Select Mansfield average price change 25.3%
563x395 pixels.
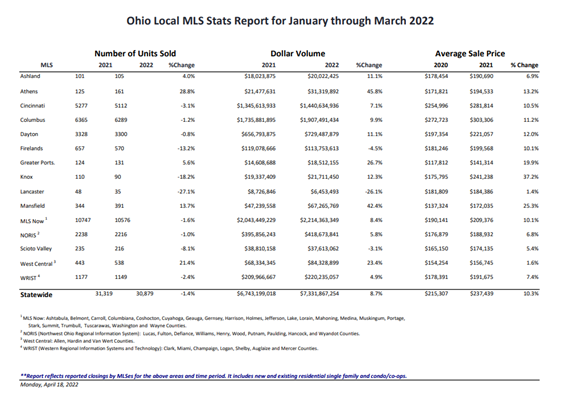pyautogui.click(x=531, y=206)
